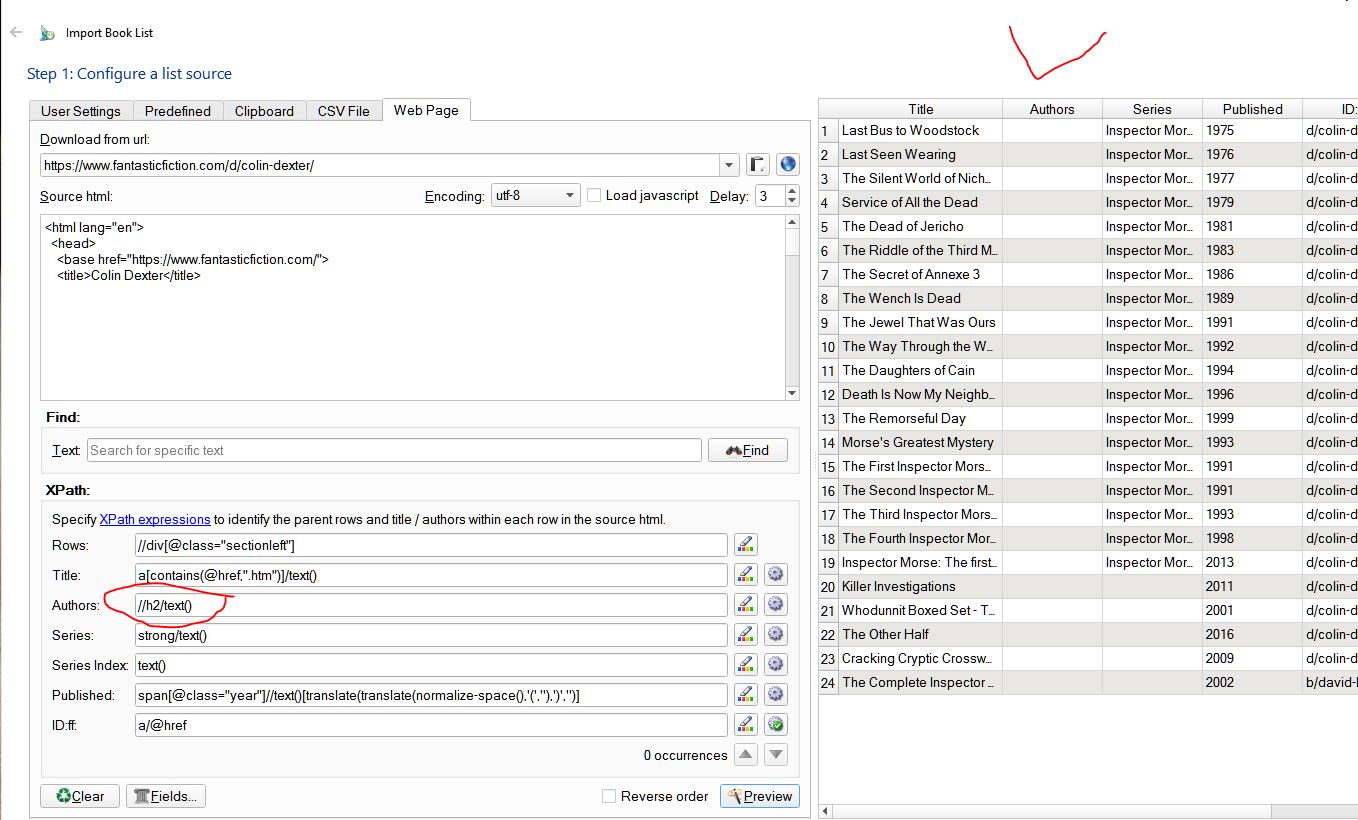Viewport: 1358px width, 820px height.
Task: Increase the Delay value with up arrow
Action: click(792, 190)
